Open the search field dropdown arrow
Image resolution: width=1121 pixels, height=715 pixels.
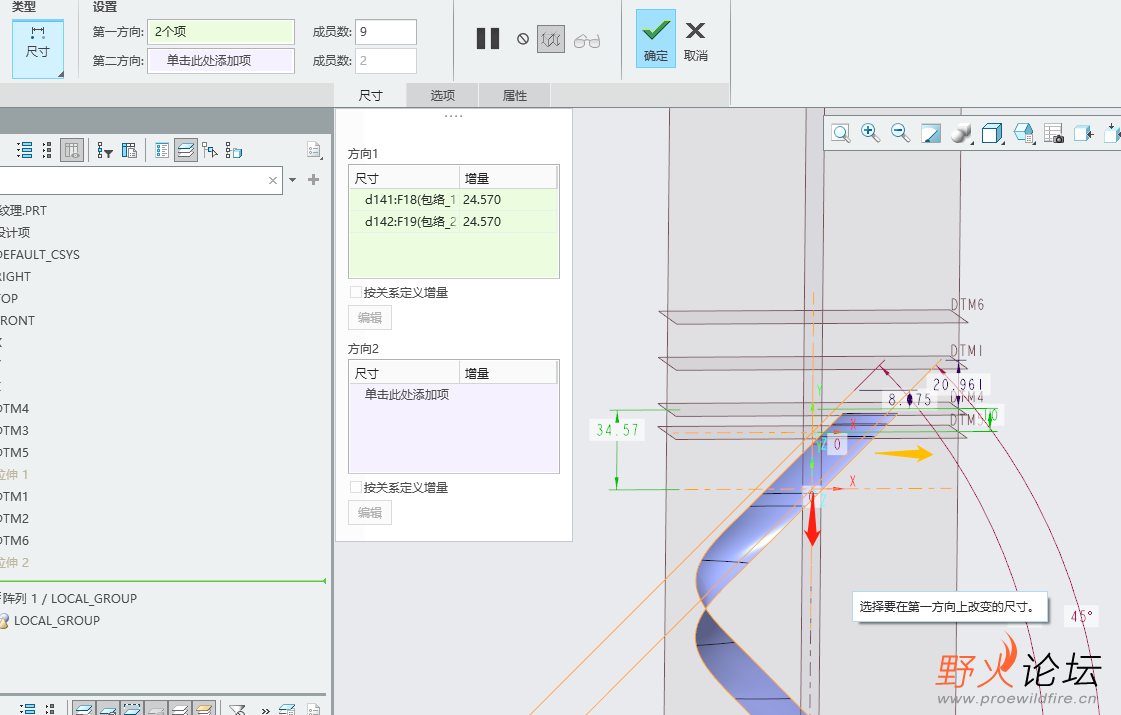point(292,180)
